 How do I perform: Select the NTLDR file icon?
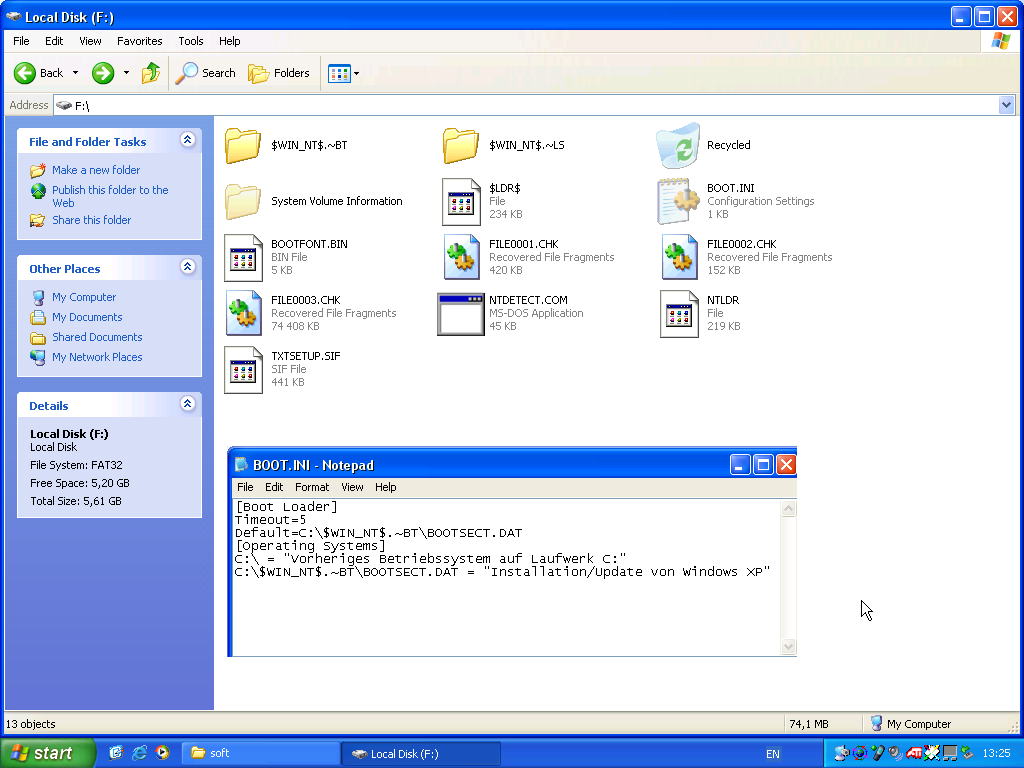point(679,314)
